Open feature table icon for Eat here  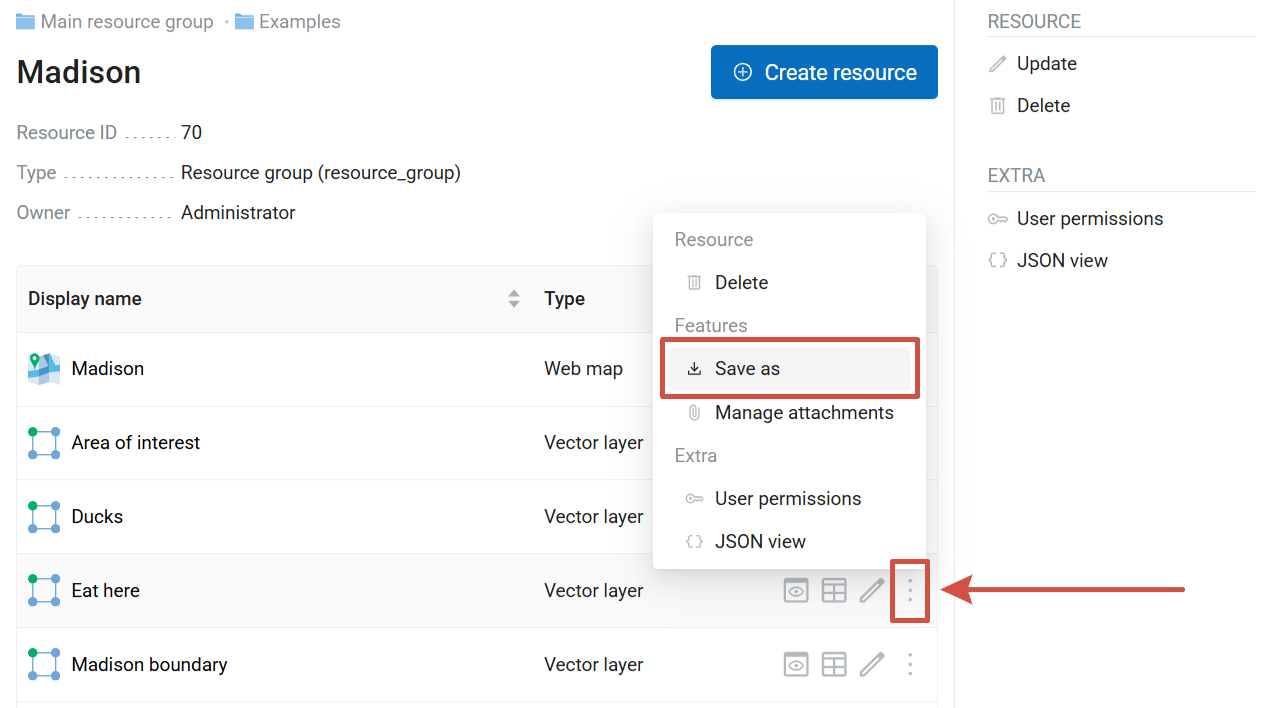(834, 591)
